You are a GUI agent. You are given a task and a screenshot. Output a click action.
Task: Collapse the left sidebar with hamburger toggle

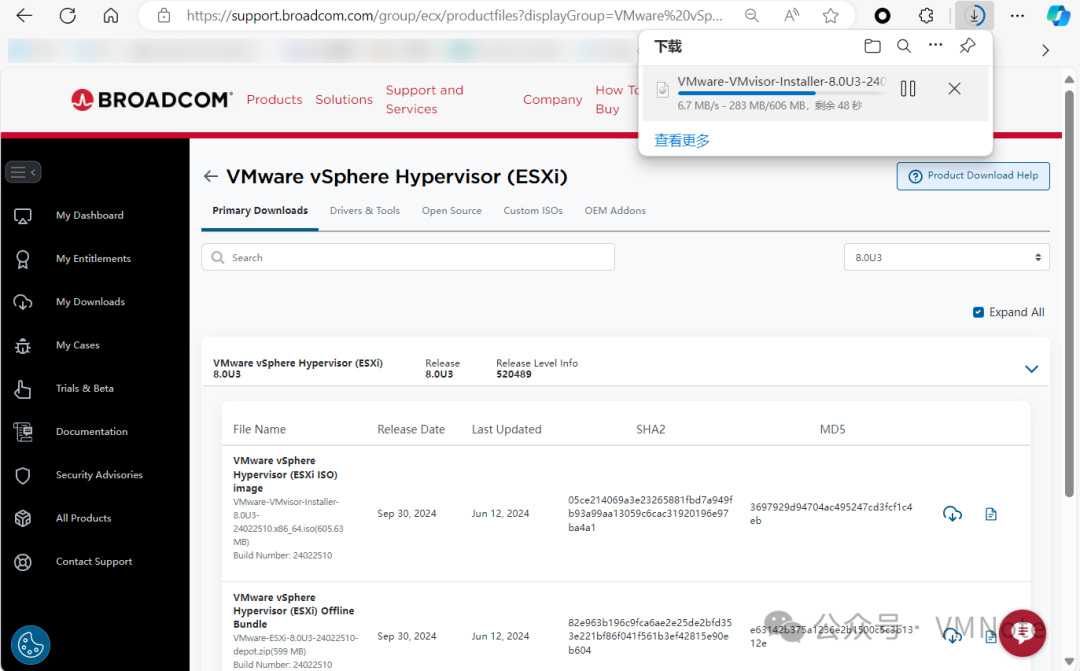[x=23, y=172]
